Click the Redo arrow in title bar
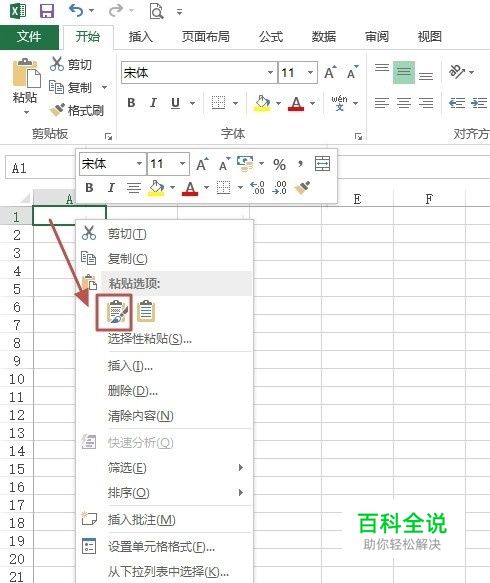Screen dimensions: 490x583 116,10
